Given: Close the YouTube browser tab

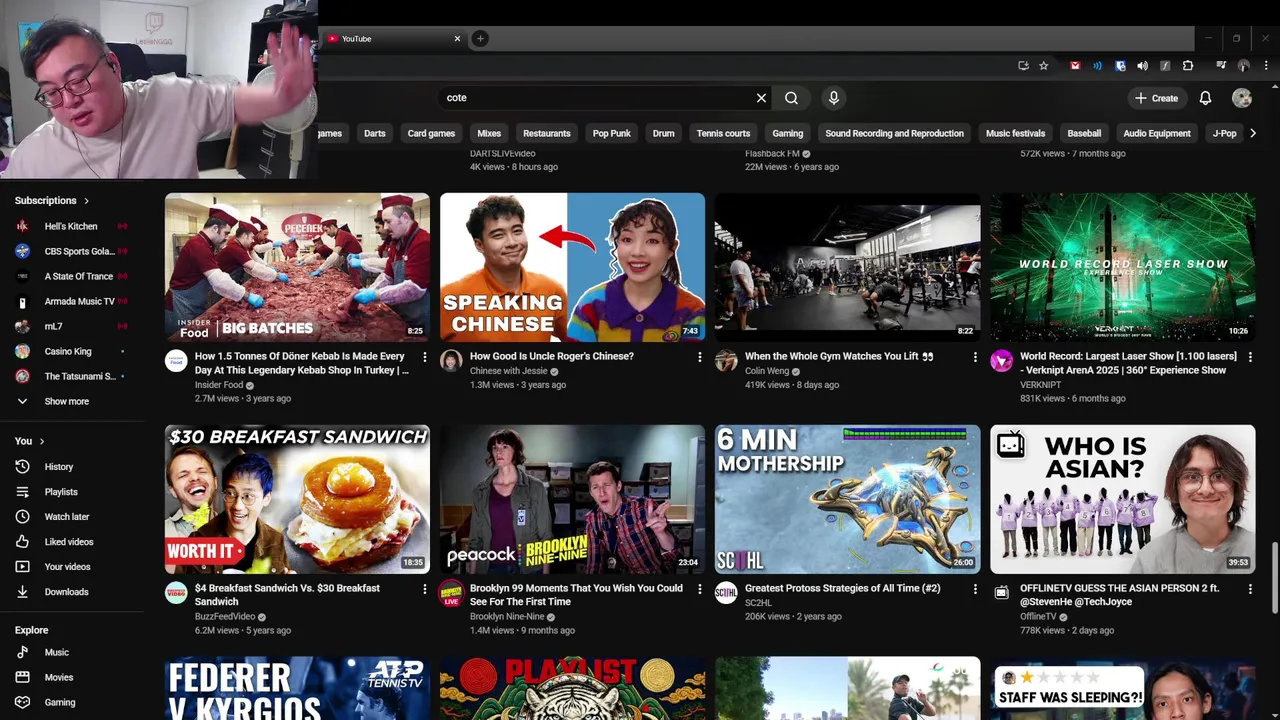Looking at the screenshot, I should click(457, 39).
